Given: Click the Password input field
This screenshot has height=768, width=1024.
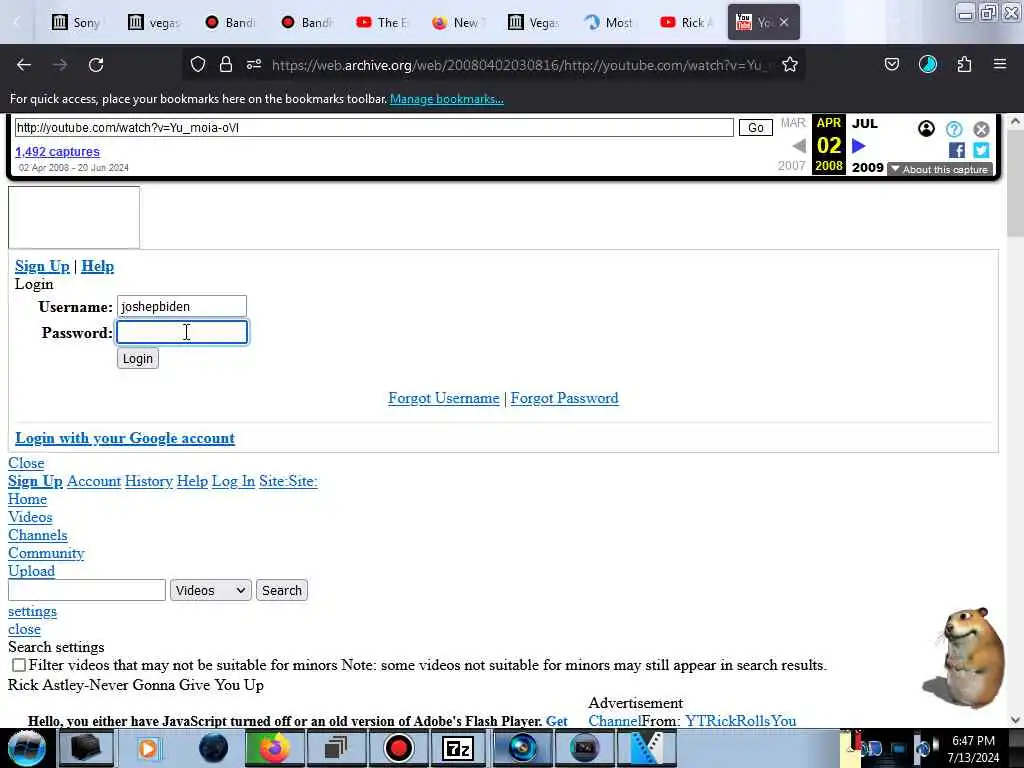Looking at the screenshot, I should click(x=182, y=332).
